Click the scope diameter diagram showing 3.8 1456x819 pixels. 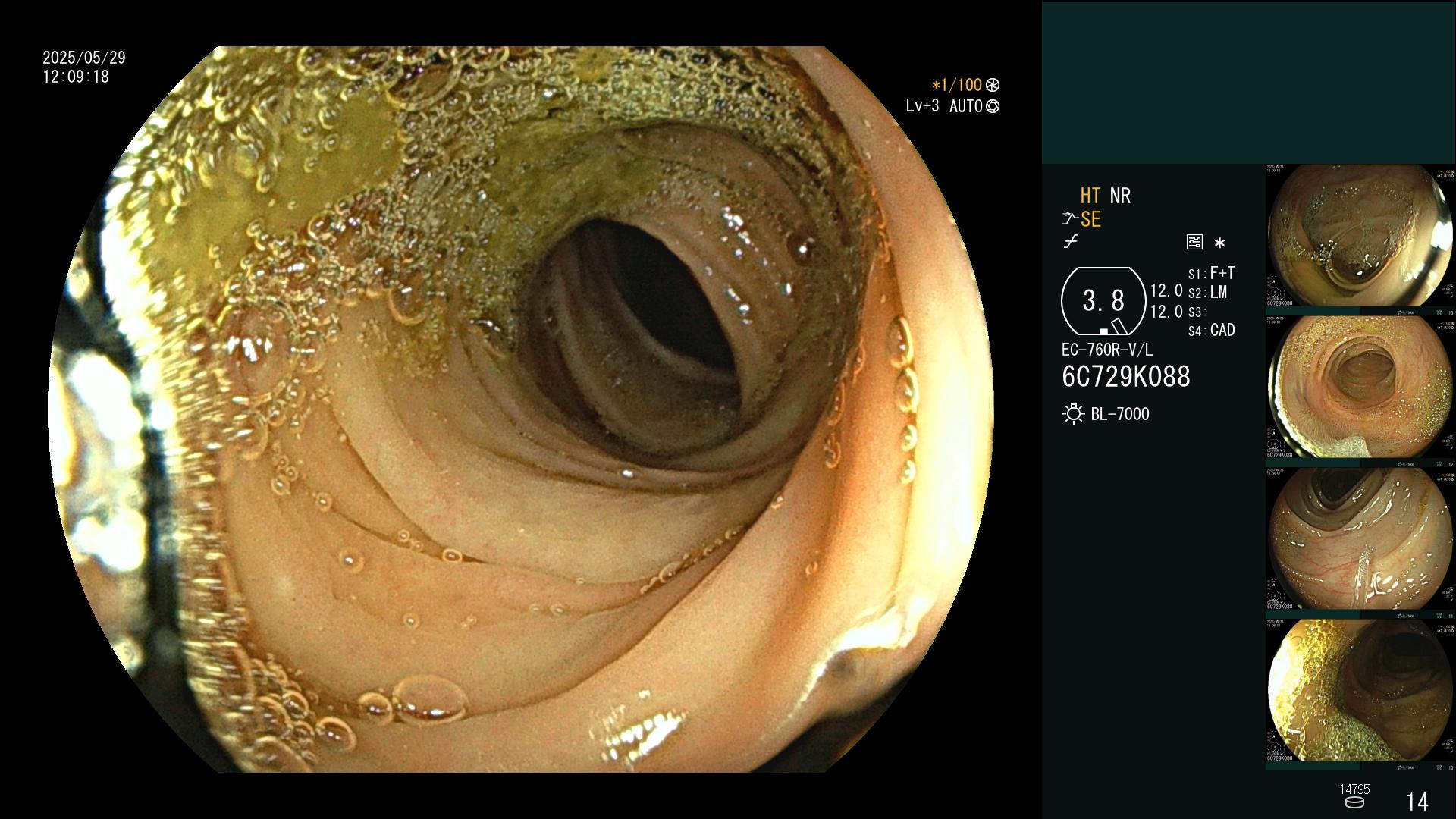[1103, 301]
